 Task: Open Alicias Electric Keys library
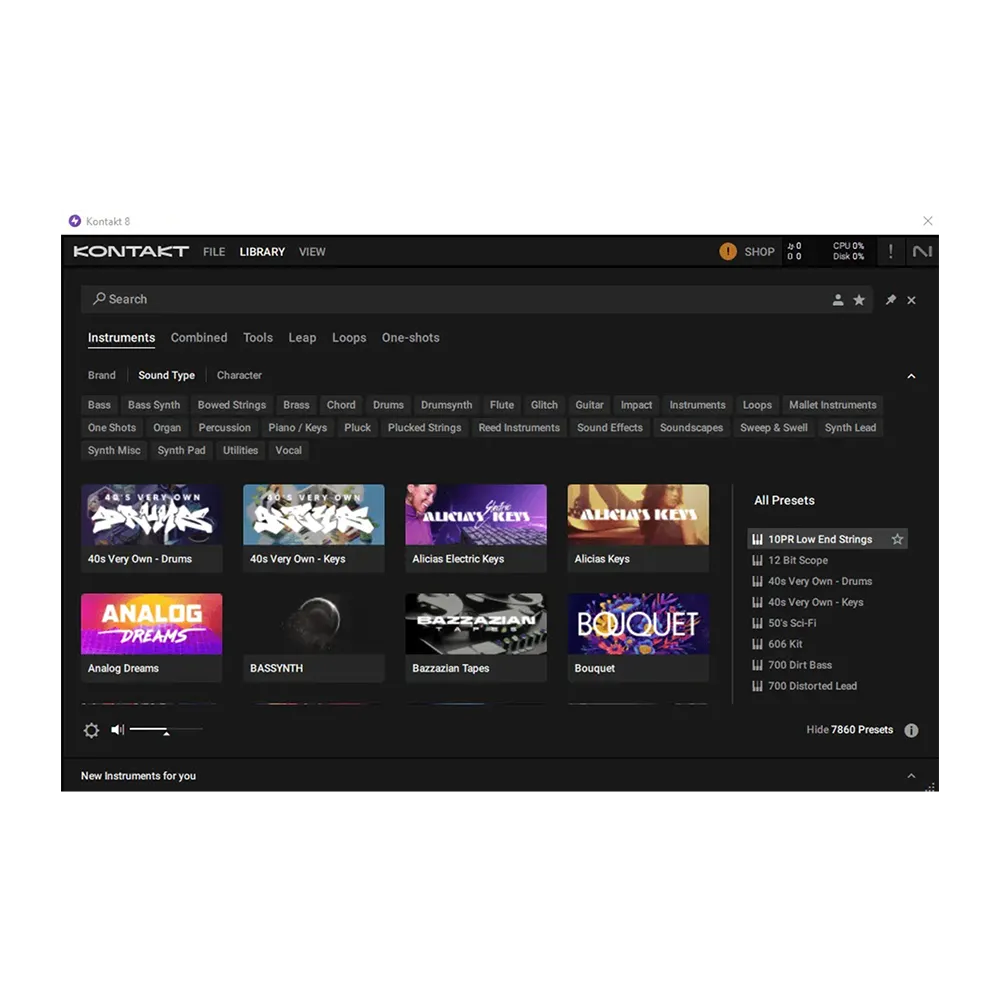[476, 527]
